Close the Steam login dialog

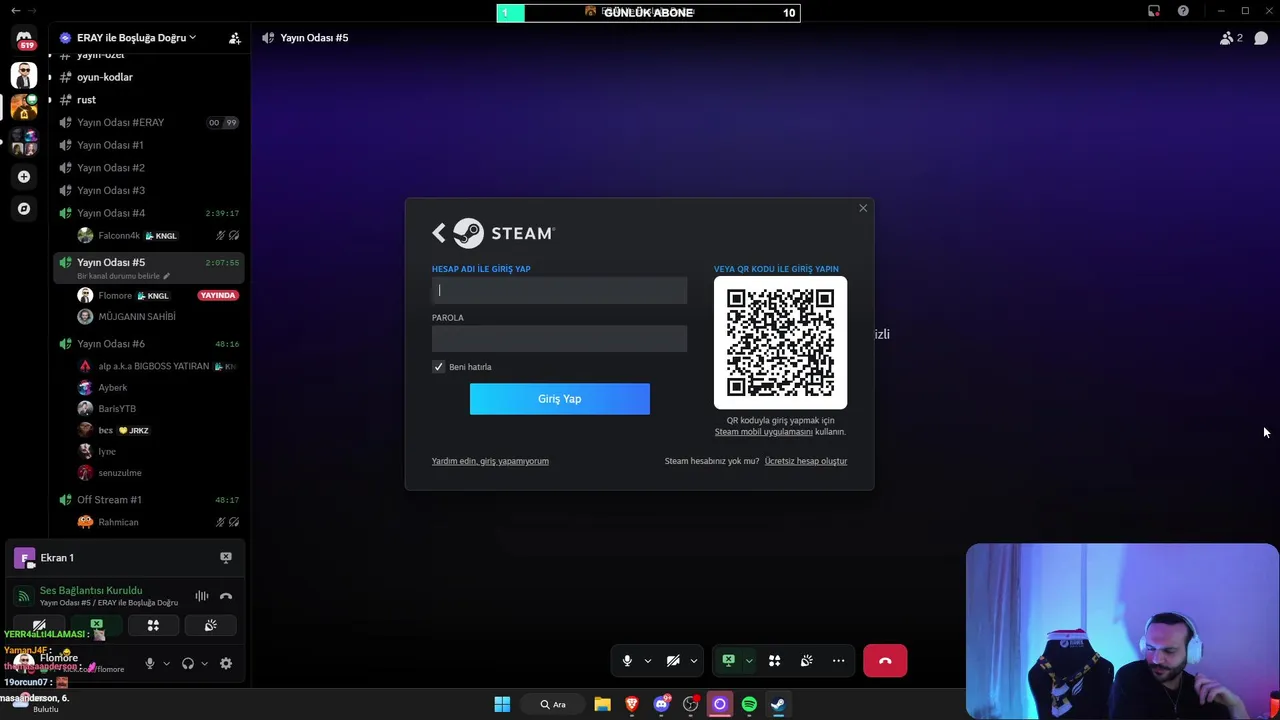coord(863,208)
